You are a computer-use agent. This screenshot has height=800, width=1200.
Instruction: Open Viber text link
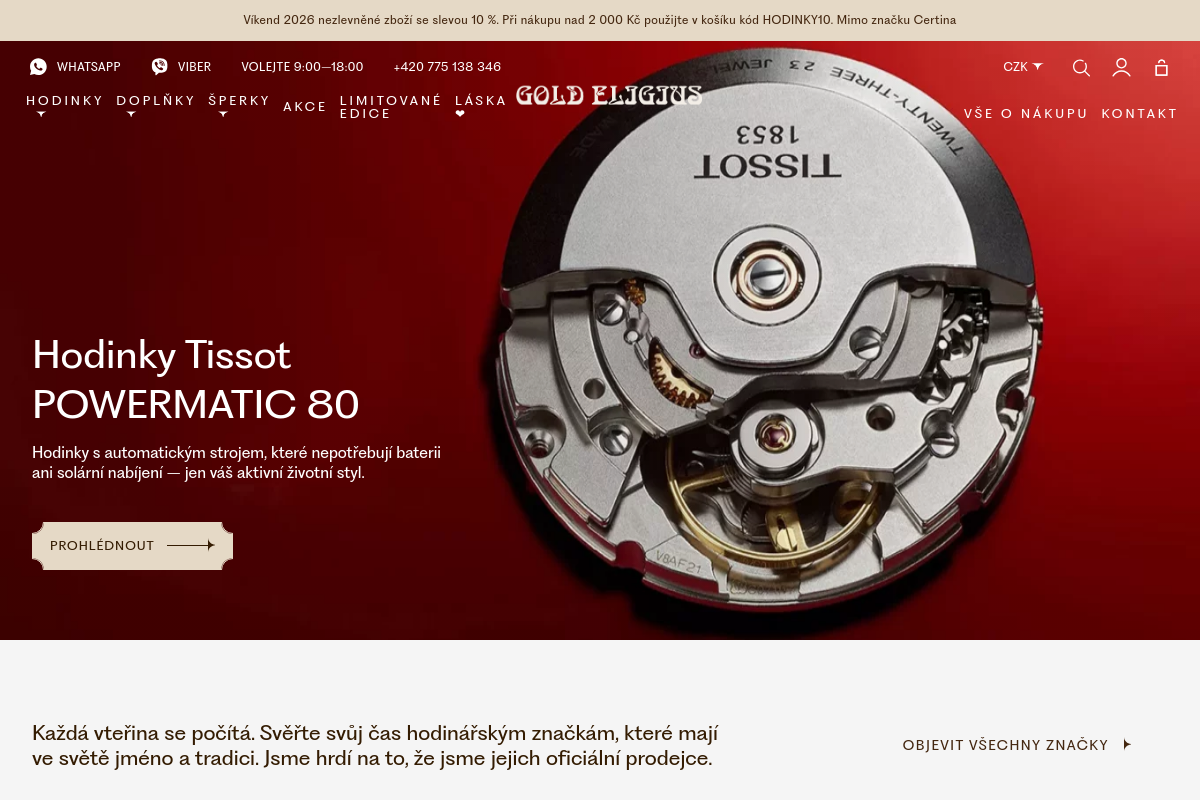click(194, 67)
